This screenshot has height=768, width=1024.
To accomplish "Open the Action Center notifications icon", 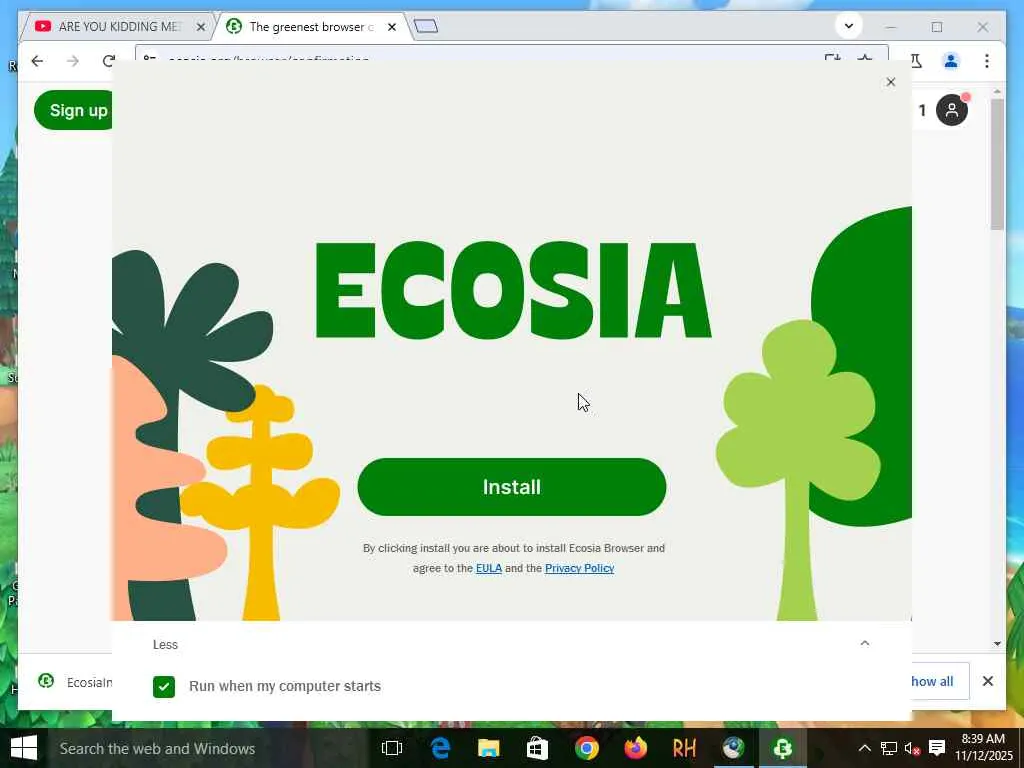I will (x=937, y=748).
